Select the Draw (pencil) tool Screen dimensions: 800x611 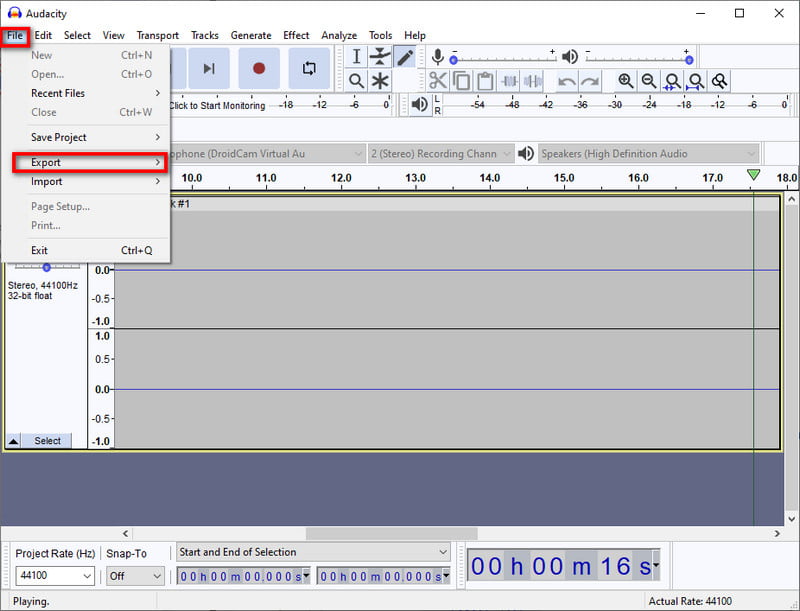(x=405, y=57)
